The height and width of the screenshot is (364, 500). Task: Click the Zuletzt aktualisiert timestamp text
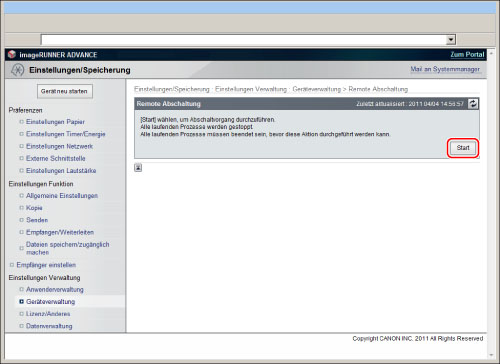[410, 104]
